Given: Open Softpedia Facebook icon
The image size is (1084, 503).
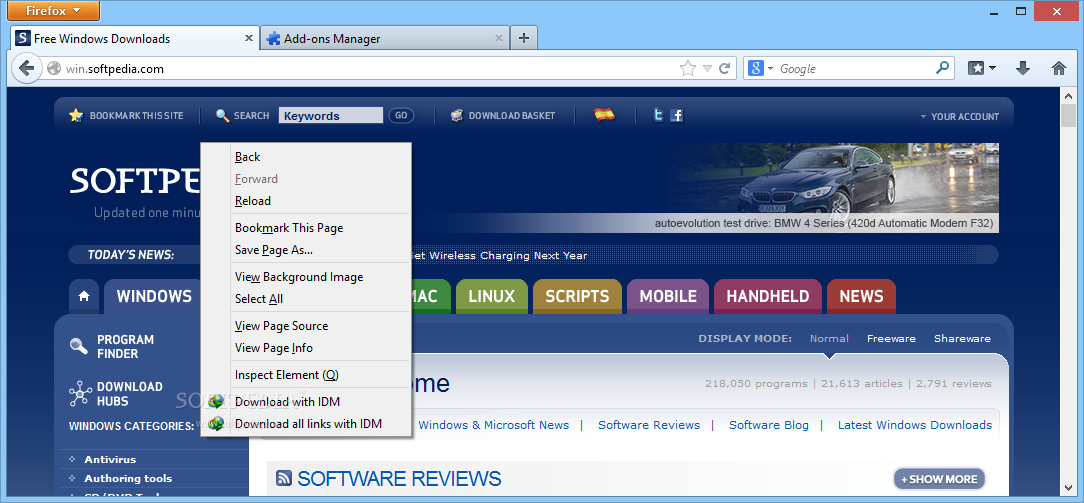Looking at the screenshot, I should coord(677,115).
